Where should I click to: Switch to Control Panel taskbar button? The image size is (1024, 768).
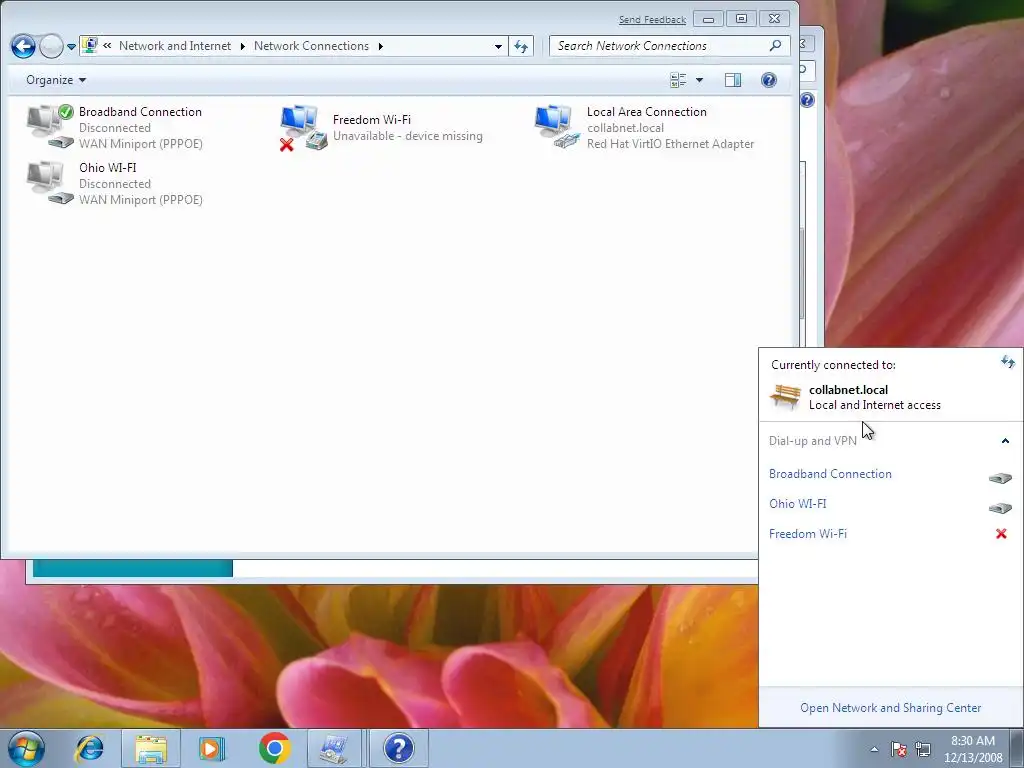[336, 748]
